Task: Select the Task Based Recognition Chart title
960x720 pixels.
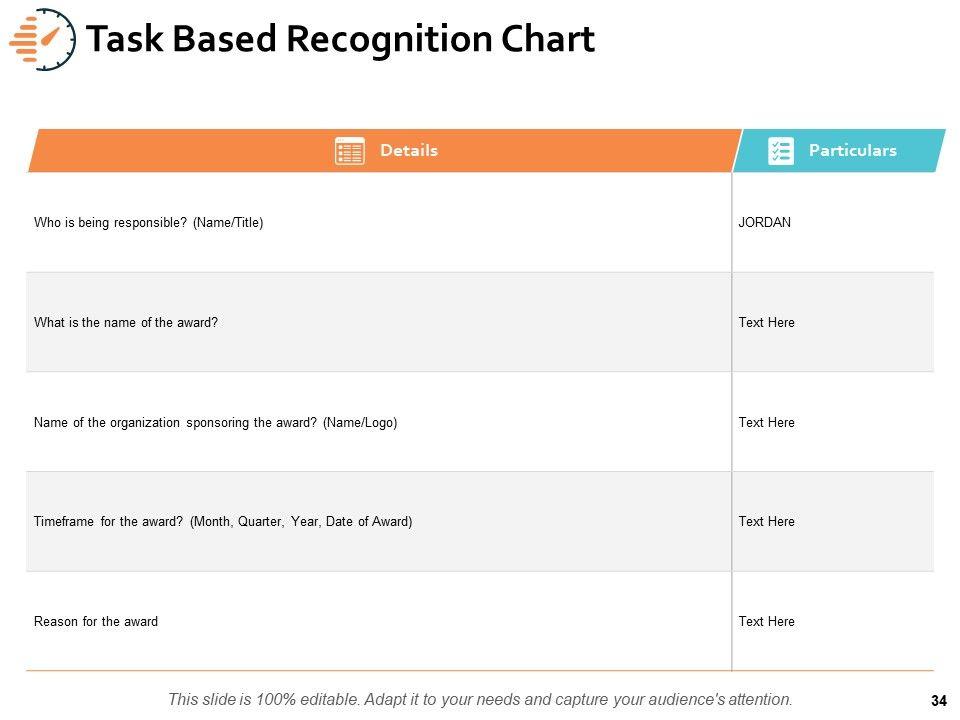Action: pyautogui.click(x=340, y=39)
